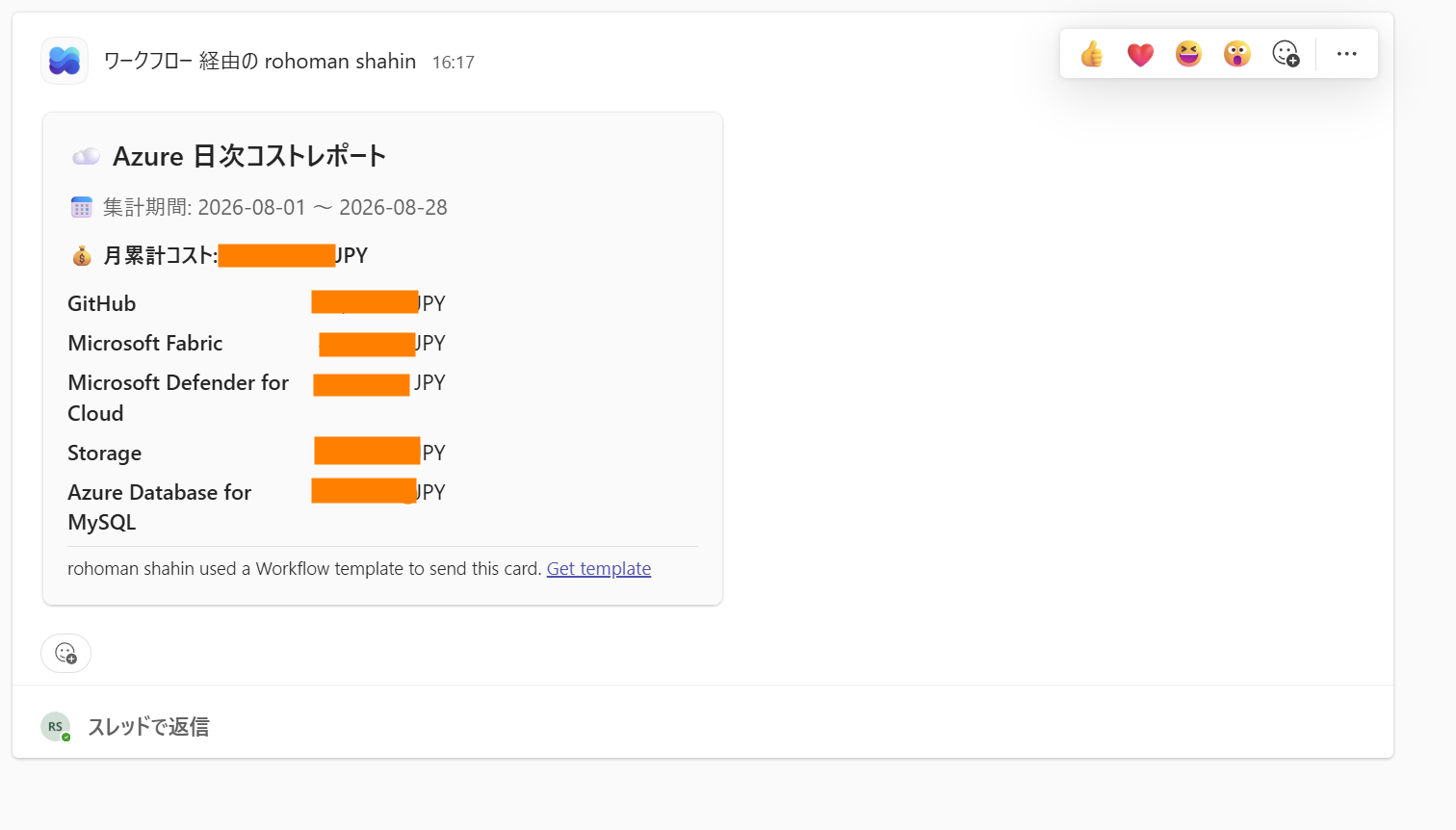
Task: Select the 集計期間 date range text
Action: point(275,207)
